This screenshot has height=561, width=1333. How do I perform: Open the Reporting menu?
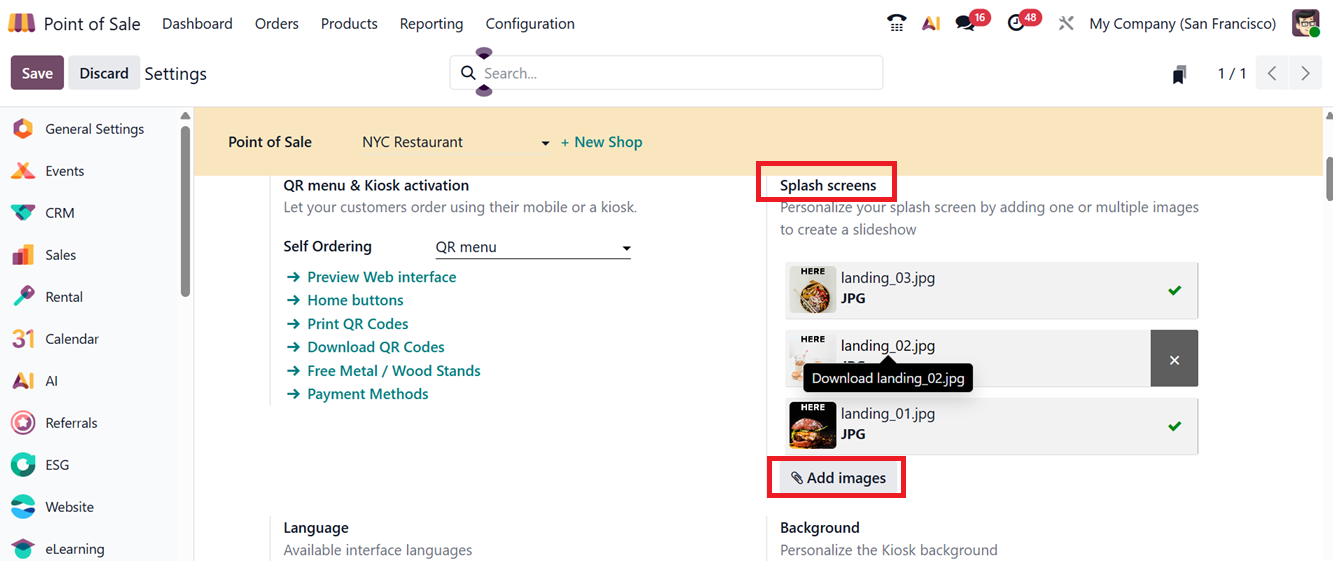coord(431,23)
